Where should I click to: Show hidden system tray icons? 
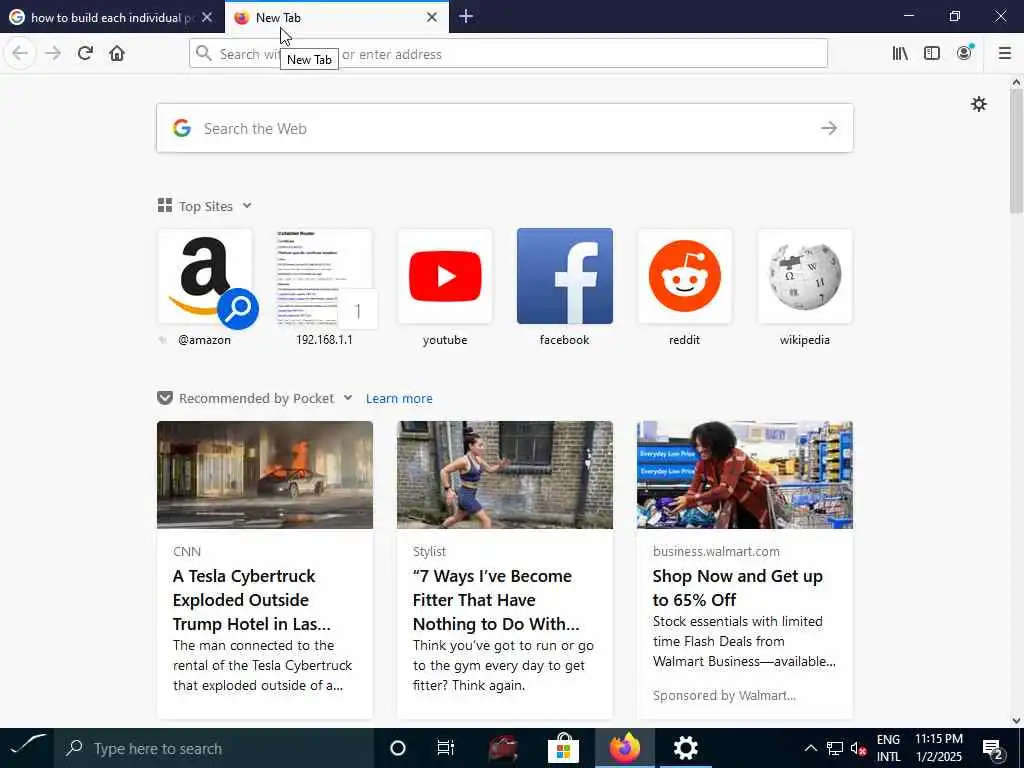pyautogui.click(x=810, y=748)
